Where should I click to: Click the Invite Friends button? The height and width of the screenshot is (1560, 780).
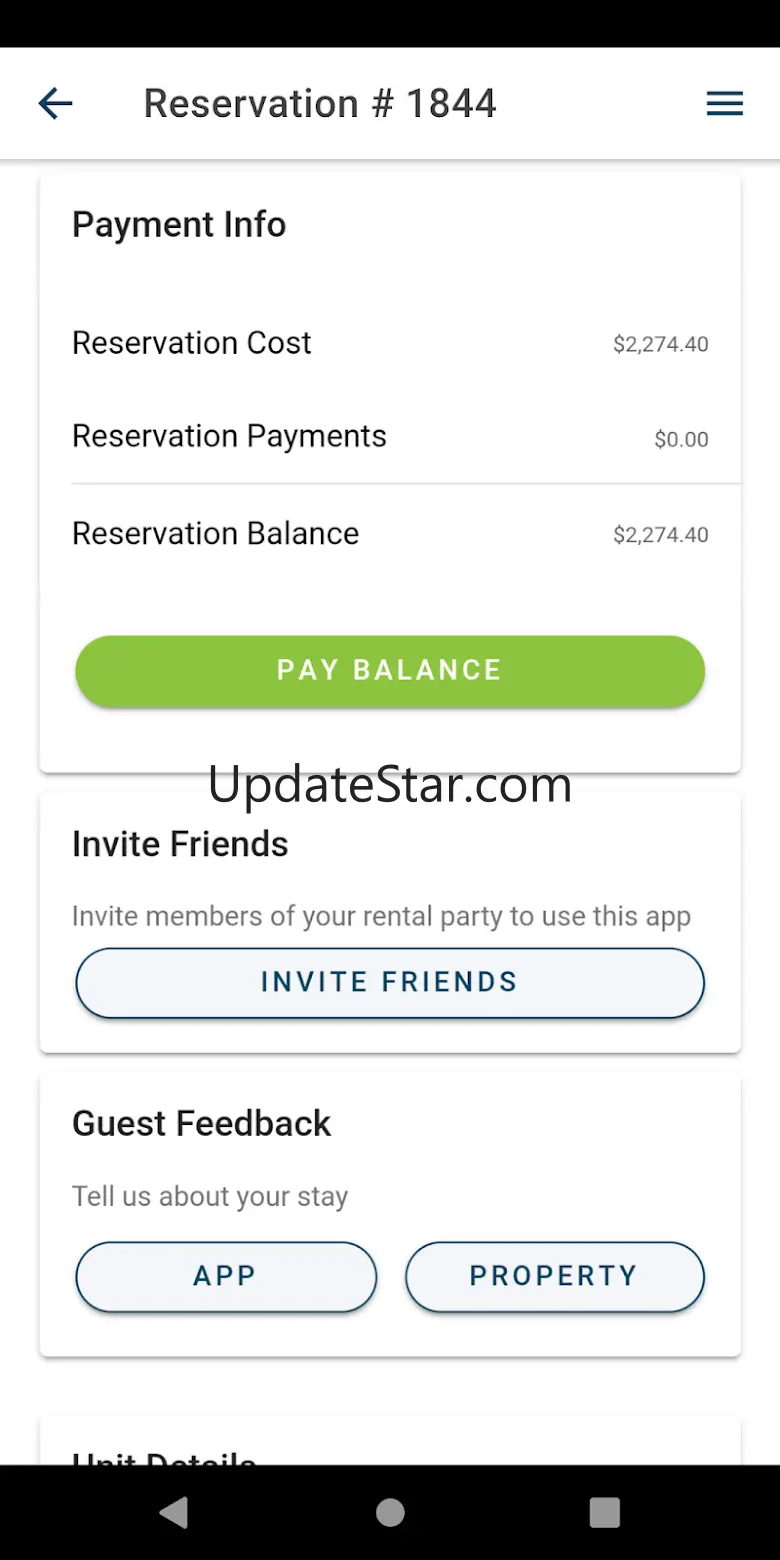coord(390,982)
